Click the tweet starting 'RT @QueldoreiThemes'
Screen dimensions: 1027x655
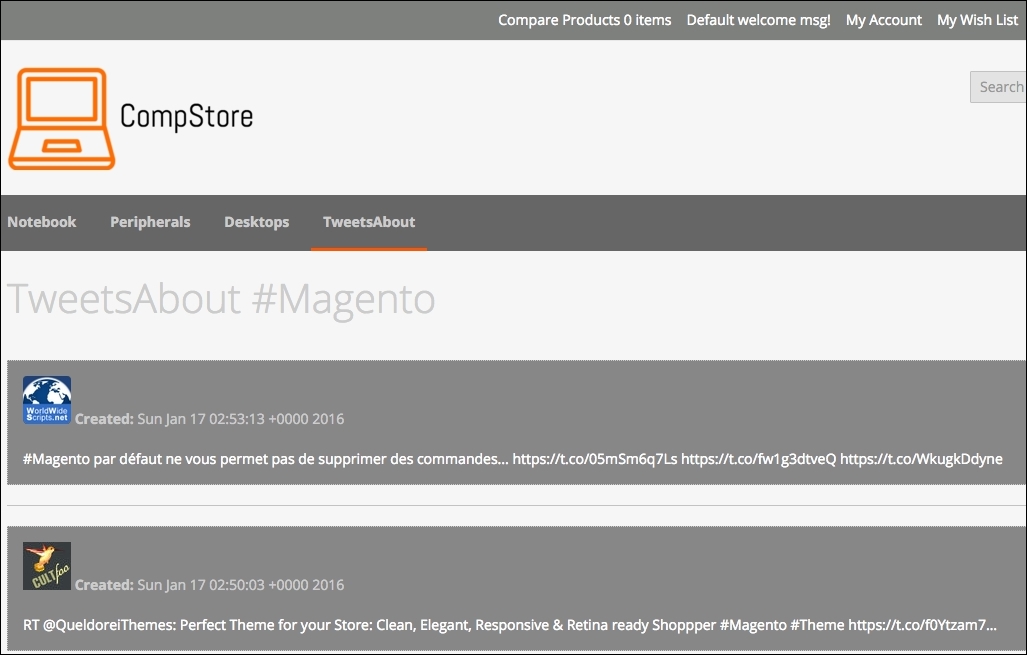coord(510,625)
